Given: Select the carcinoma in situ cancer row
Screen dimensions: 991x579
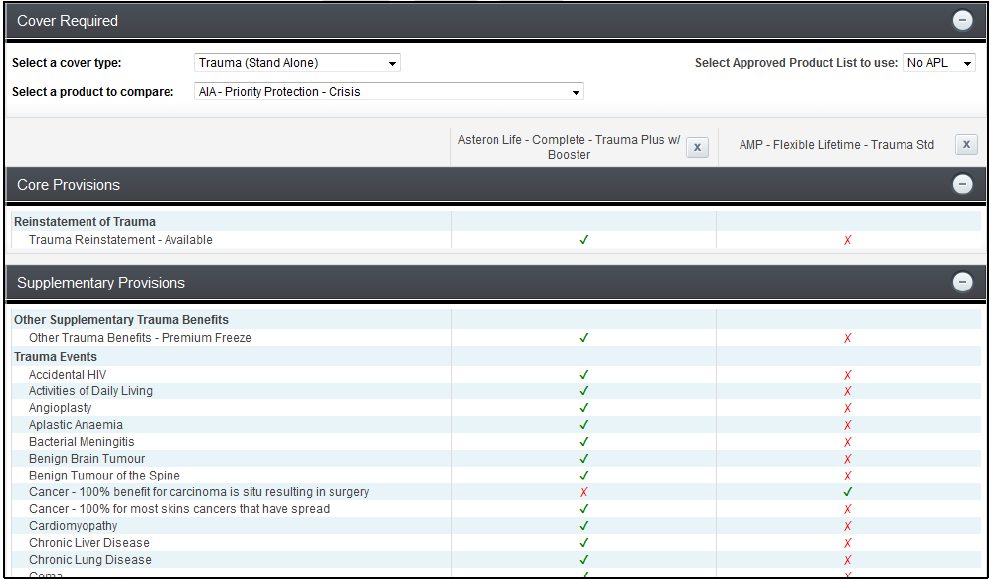Looking at the screenshot, I should [x=496, y=492].
